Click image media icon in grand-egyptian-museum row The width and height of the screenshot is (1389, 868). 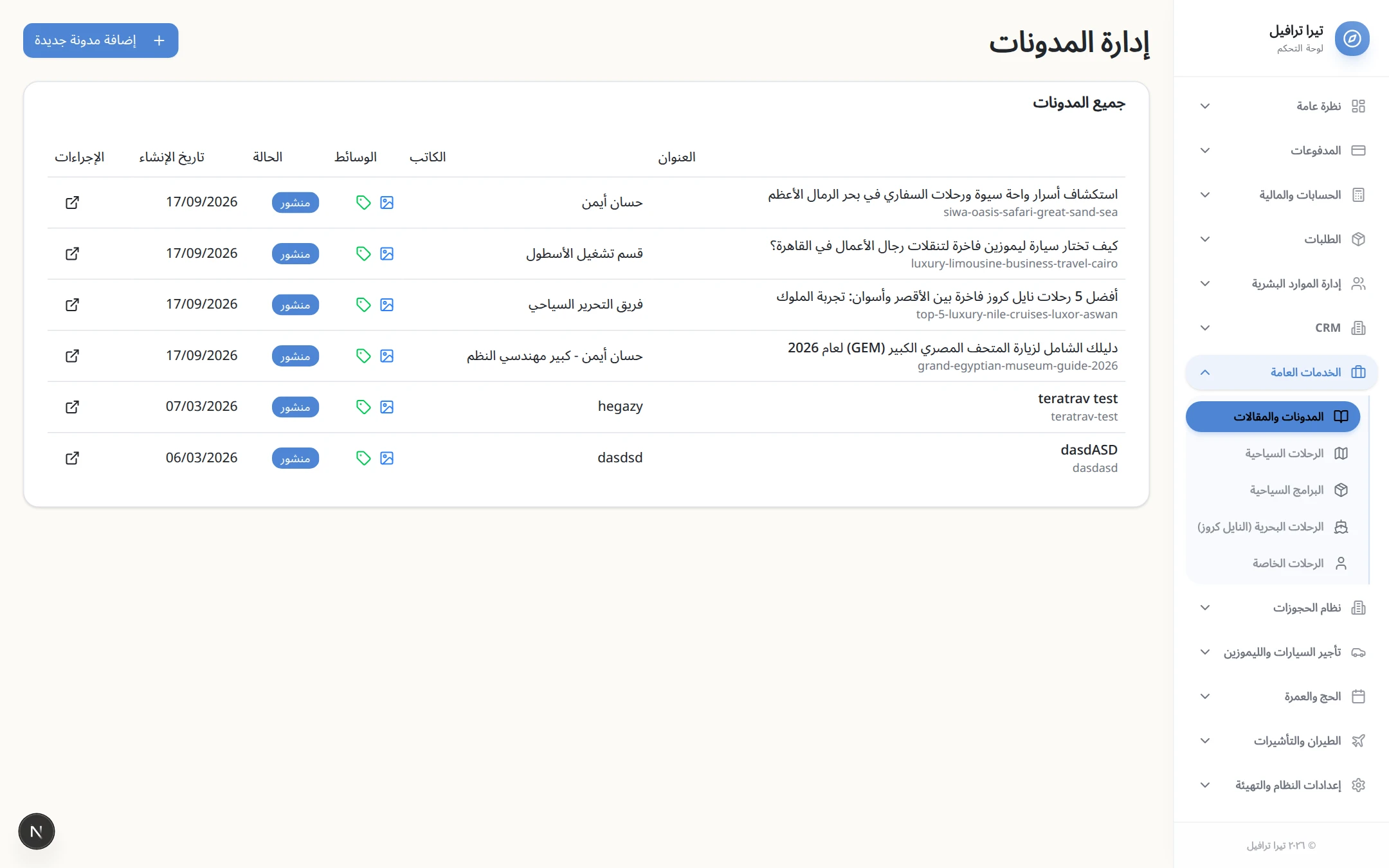click(x=386, y=356)
